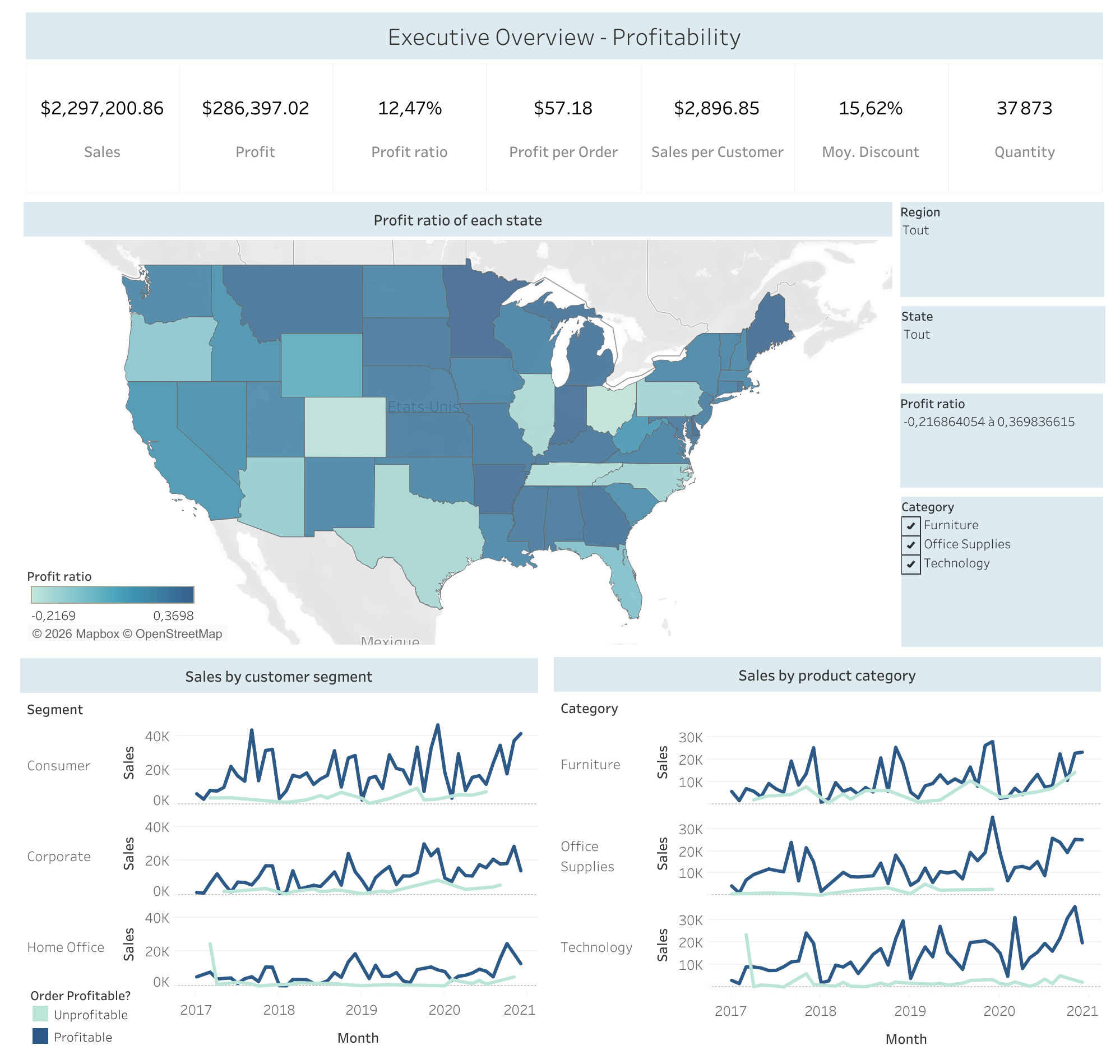This screenshot has height=1064, width=1120.
Task: Uncheck the Furniture category filter
Action: coord(912,525)
